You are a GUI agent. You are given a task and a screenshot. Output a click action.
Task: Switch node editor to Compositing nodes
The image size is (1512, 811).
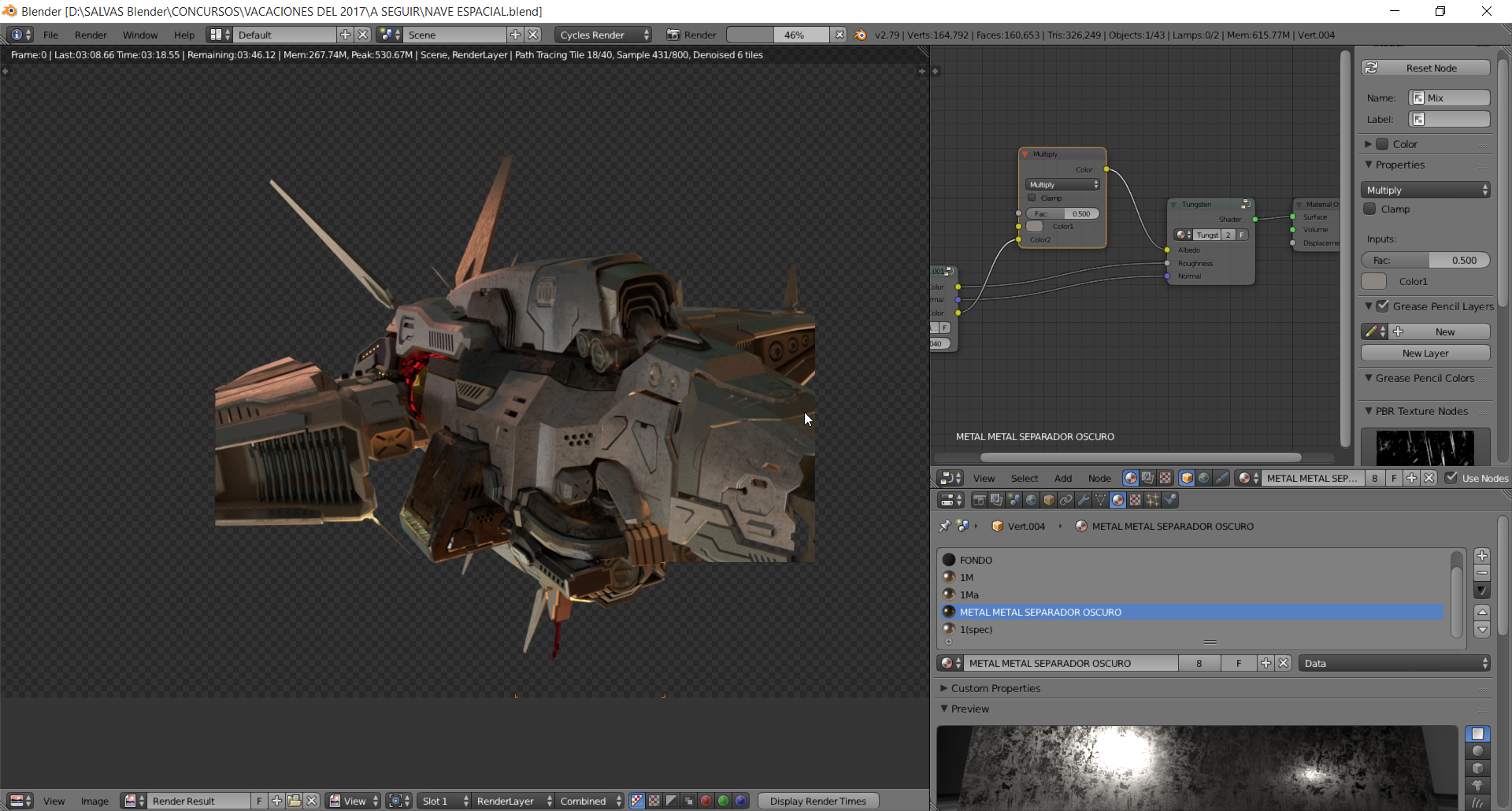1147,478
